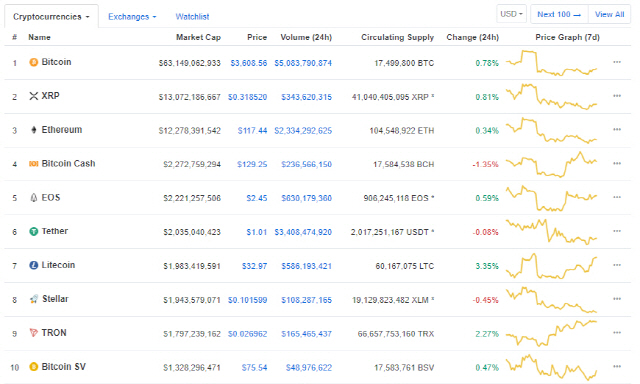Click the Litecoin blue logo icon
The image size is (640, 384).
coord(33,265)
